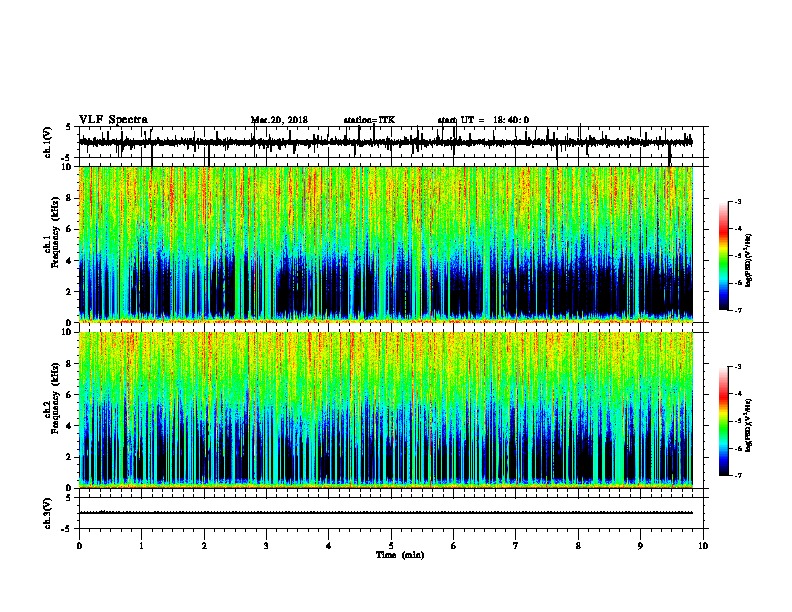Click the "Time (min)" axis title
Viewport: 792px width, 612px height.
click(400, 555)
